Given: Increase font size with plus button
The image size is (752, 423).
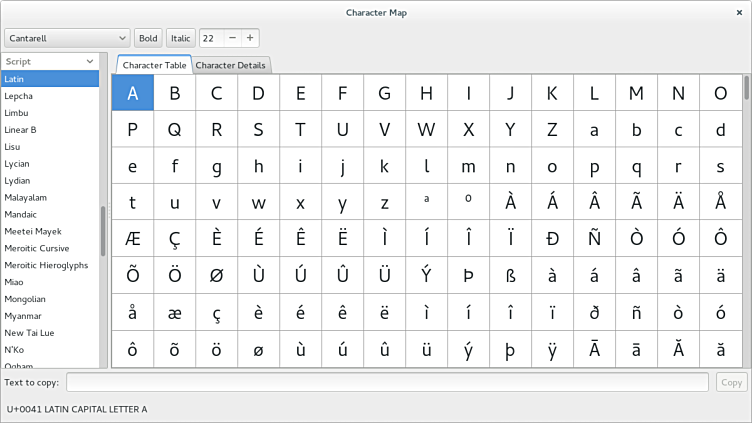Looking at the screenshot, I should [x=250, y=38].
